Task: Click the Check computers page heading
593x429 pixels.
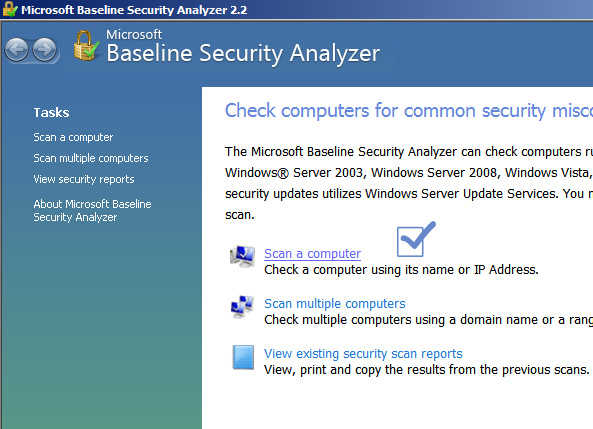Action: coord(409,111)
